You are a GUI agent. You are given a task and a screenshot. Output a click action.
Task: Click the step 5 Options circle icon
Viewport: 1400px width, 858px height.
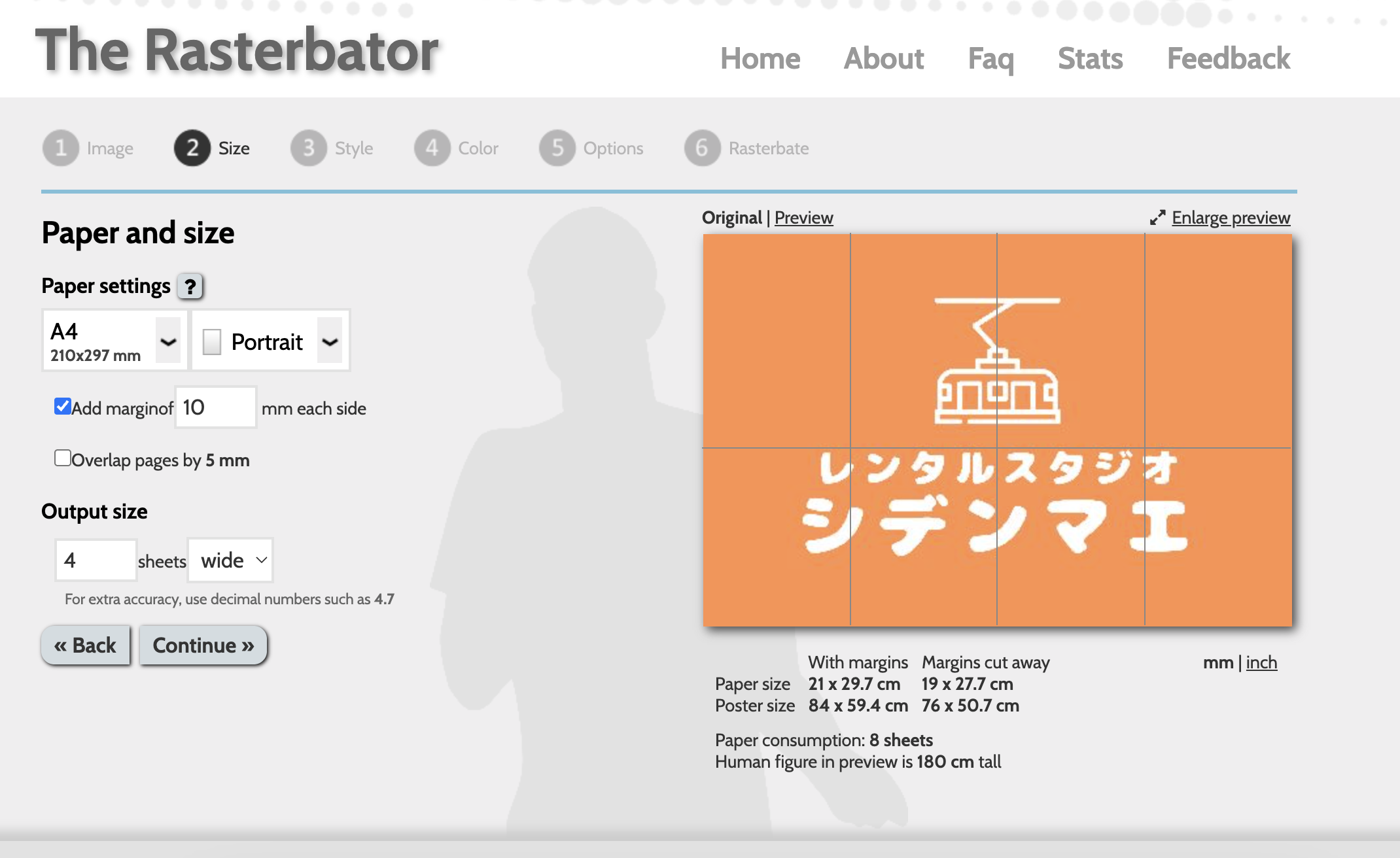tap(557, 148)
